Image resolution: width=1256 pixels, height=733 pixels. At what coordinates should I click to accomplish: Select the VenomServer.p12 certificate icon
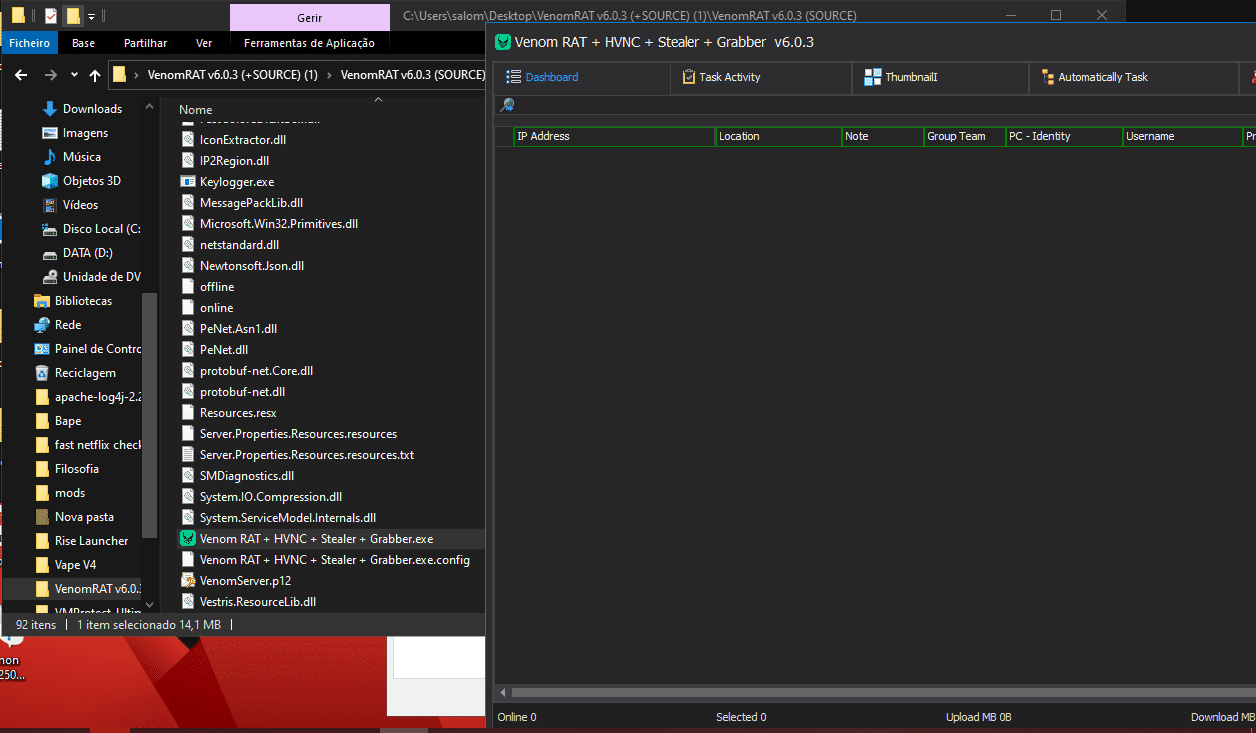coord(187,581)
